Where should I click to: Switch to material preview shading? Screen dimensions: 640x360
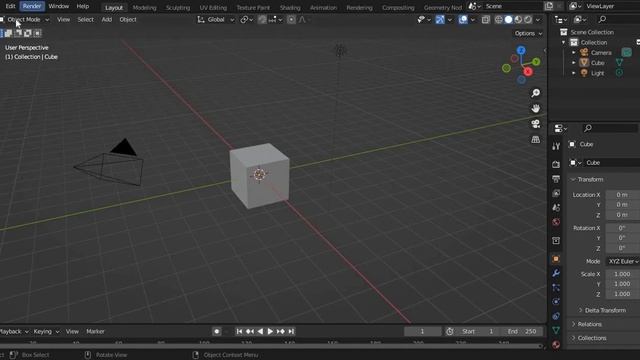(x=518, y=19)
